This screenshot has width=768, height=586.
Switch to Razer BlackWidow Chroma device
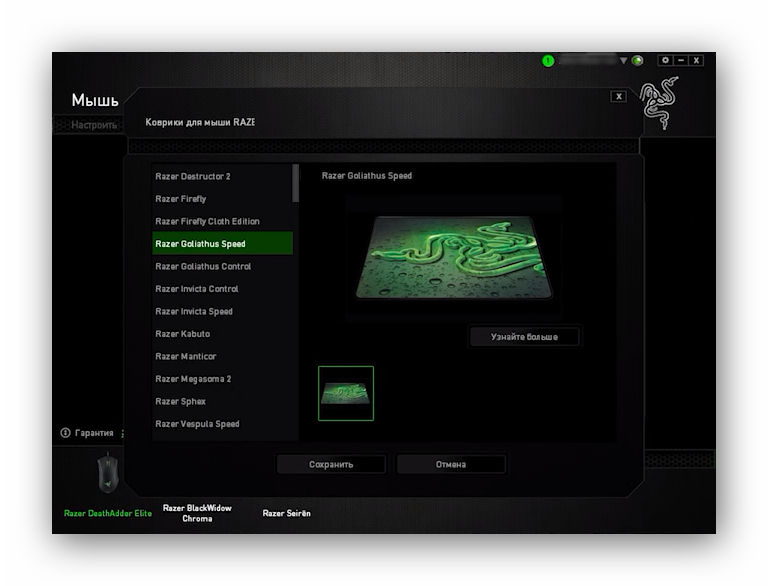(197, 513)
